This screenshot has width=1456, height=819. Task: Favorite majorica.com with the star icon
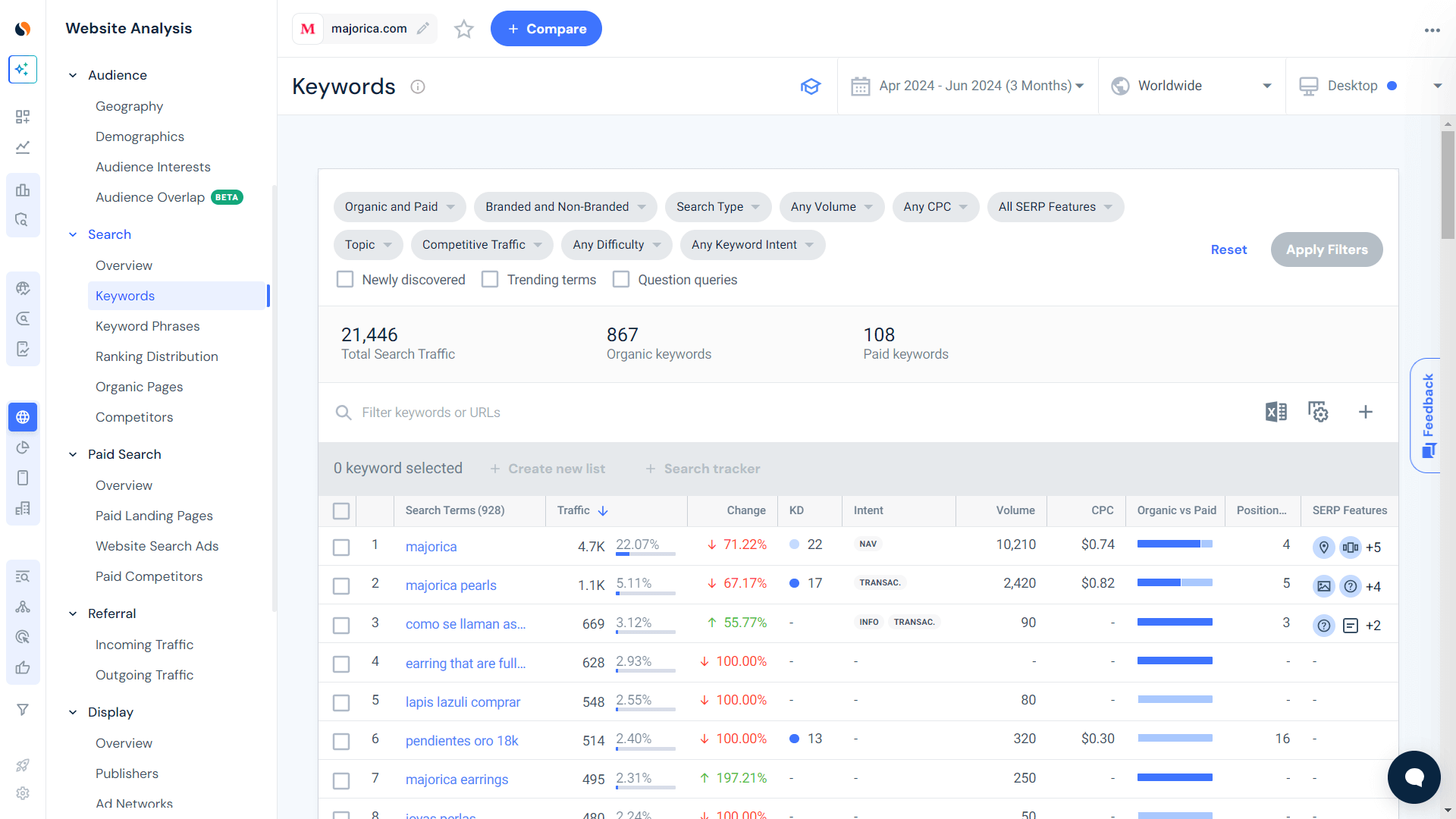(464, 29)
